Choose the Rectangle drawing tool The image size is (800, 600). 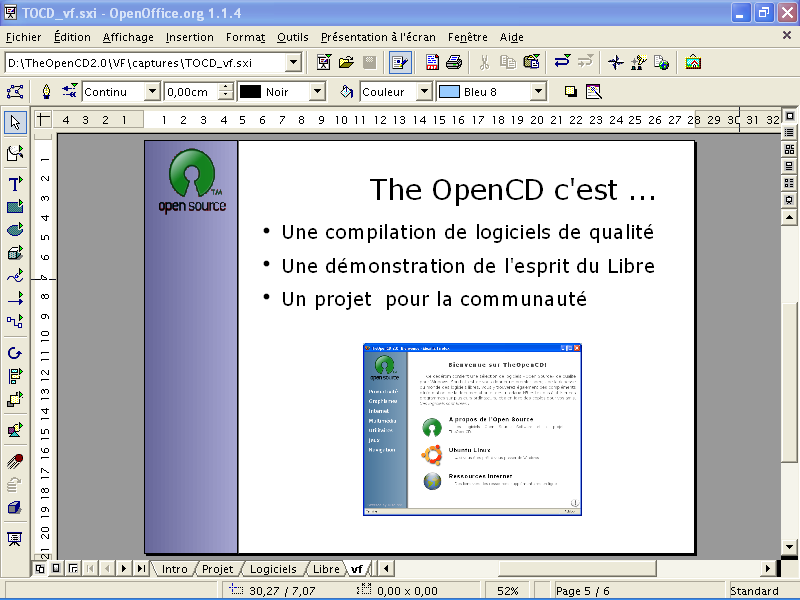[15, 207]
